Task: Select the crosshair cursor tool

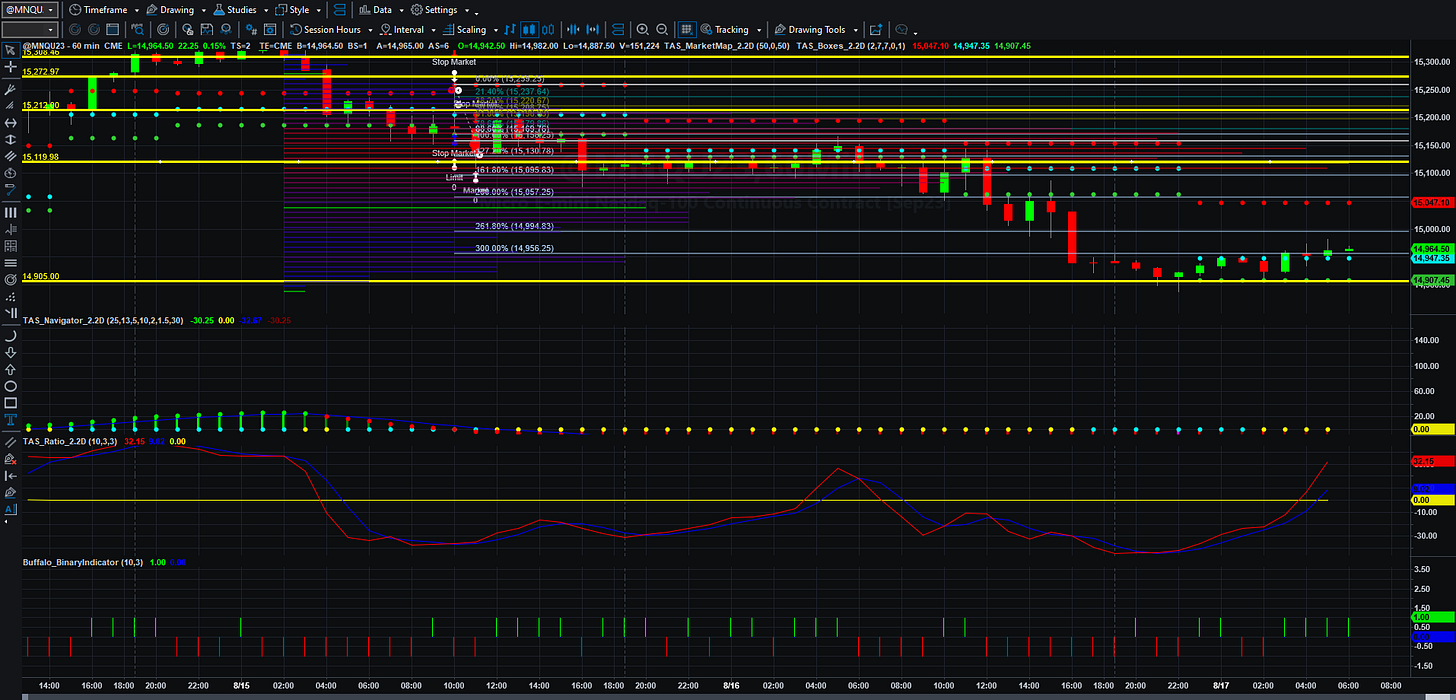Action: click(11, 66)
